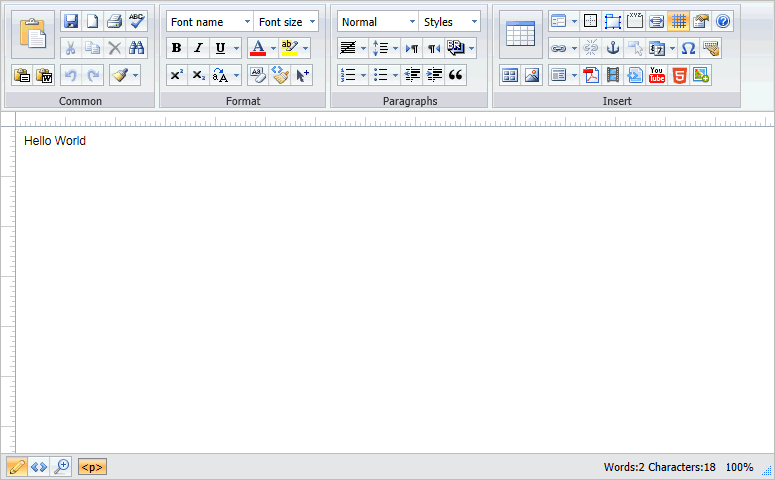The height and width of the screenshot is (480, 775).
Task: Switch to preview mode
Action: 62,467
